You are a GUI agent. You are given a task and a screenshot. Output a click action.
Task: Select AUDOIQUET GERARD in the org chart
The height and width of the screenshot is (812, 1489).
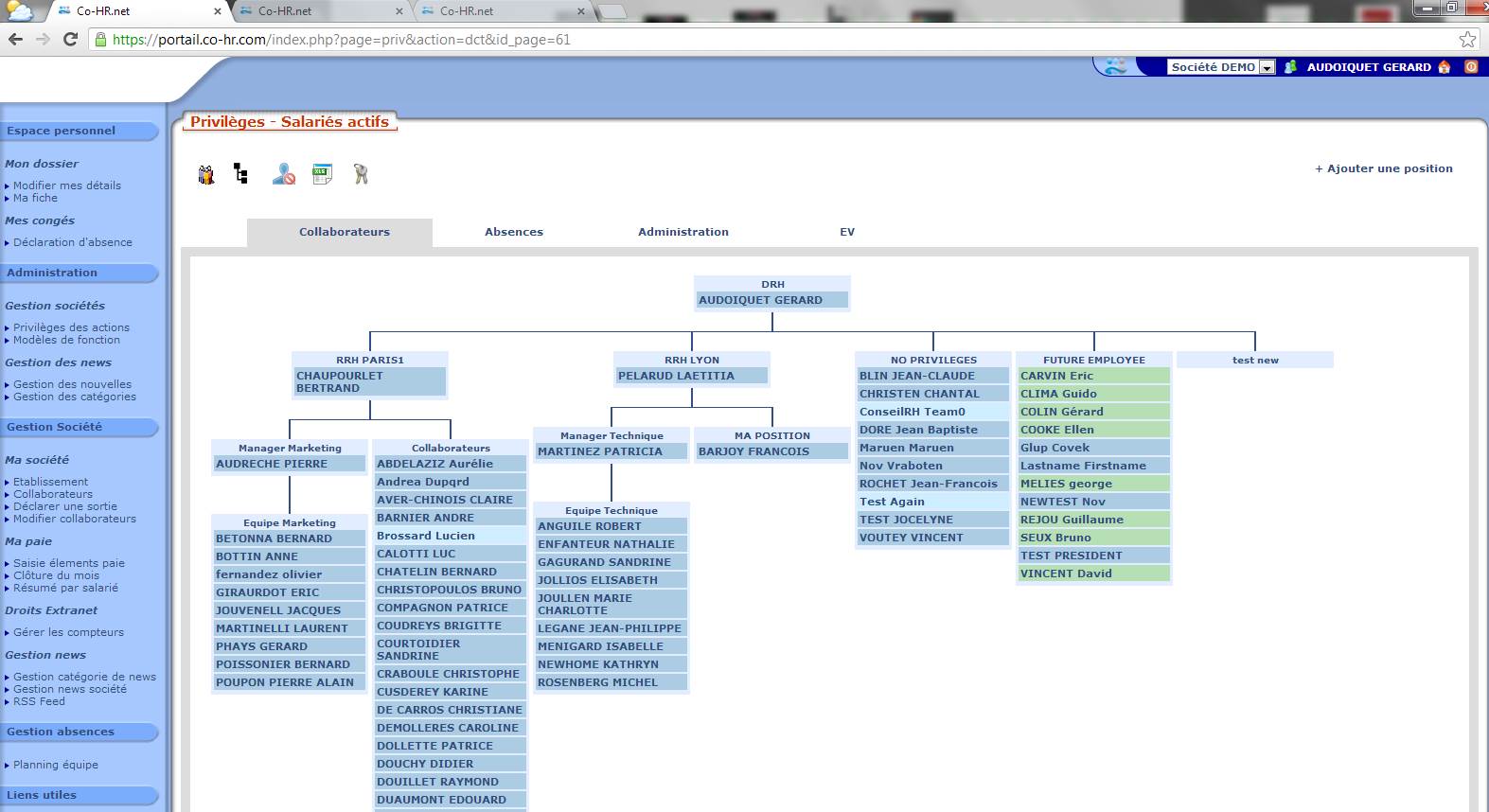tap(760, 300)
